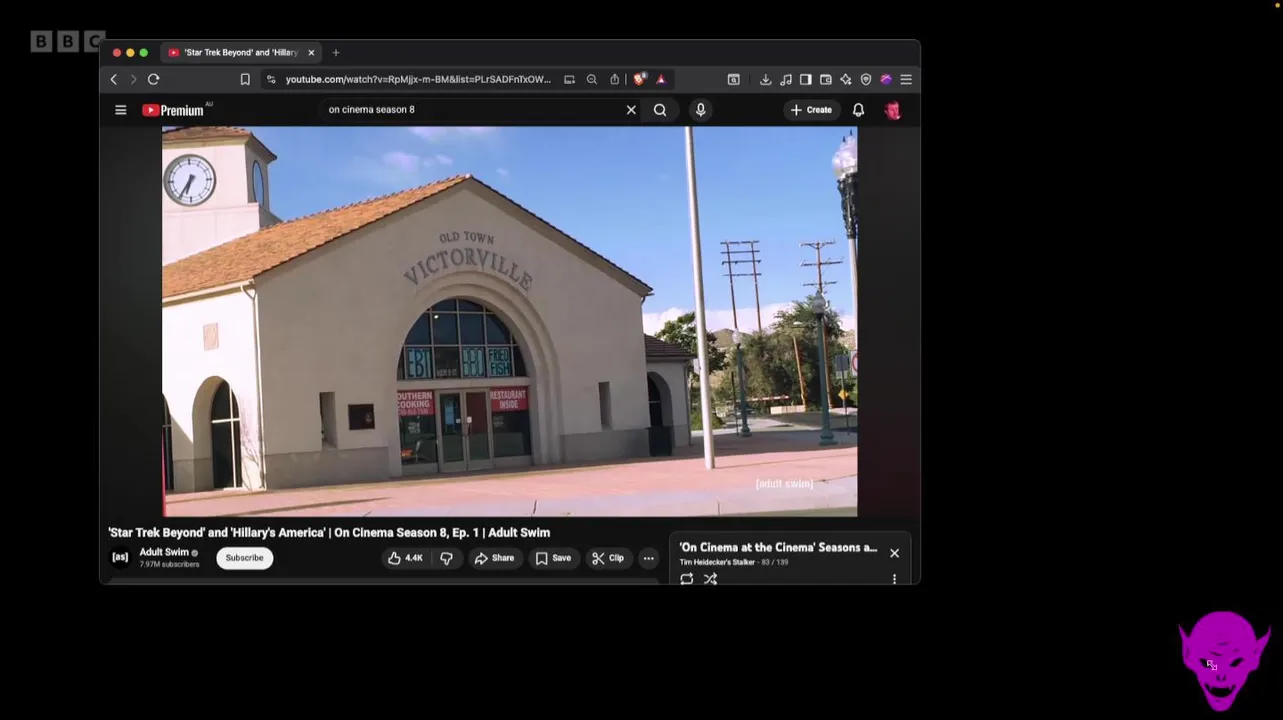Viewport: 1283px width, 720px height.
Task: Open the 'On Cinema at the Cinema' playlist title
Action: coord(778,547)
